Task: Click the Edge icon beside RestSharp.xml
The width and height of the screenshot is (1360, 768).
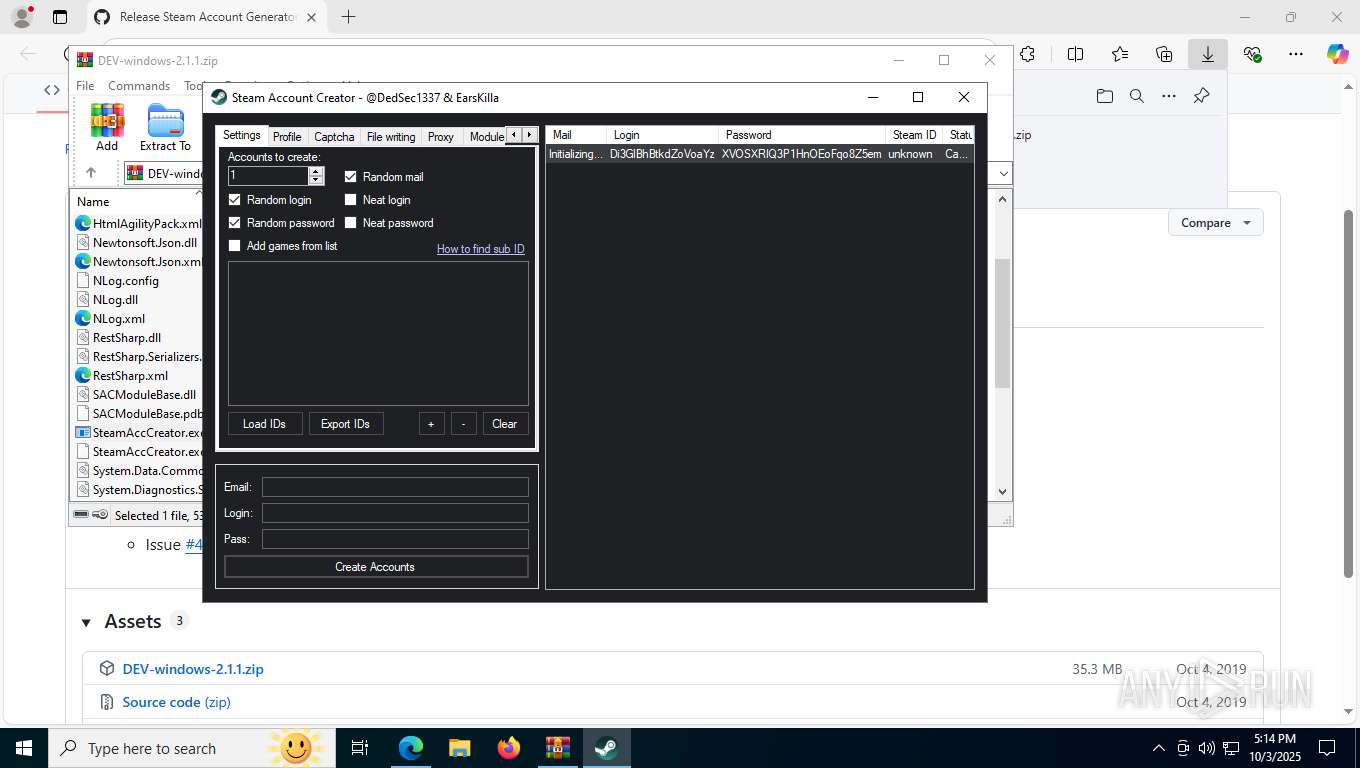Action: pyautogui.click(x=83, y=375)
